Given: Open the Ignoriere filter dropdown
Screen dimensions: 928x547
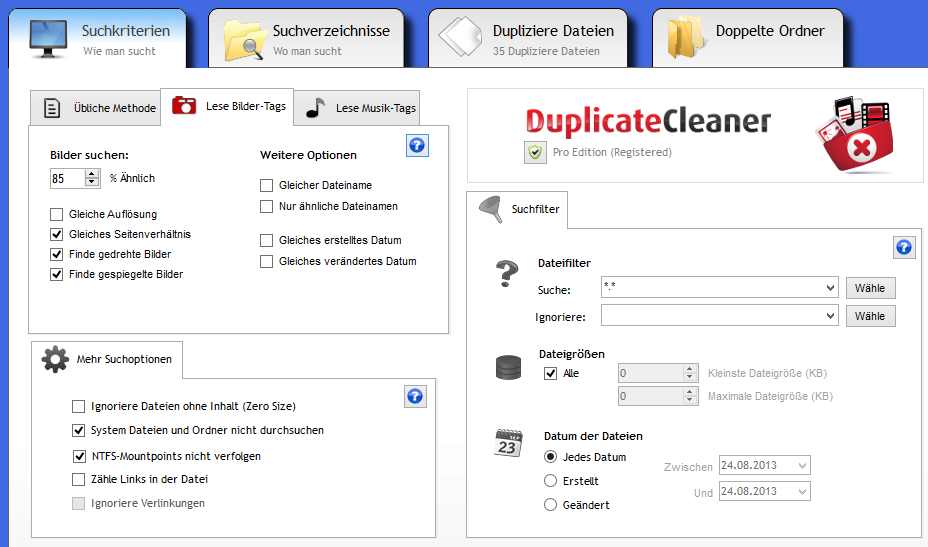Looking at the screenshot, I should tap(830, 316).
